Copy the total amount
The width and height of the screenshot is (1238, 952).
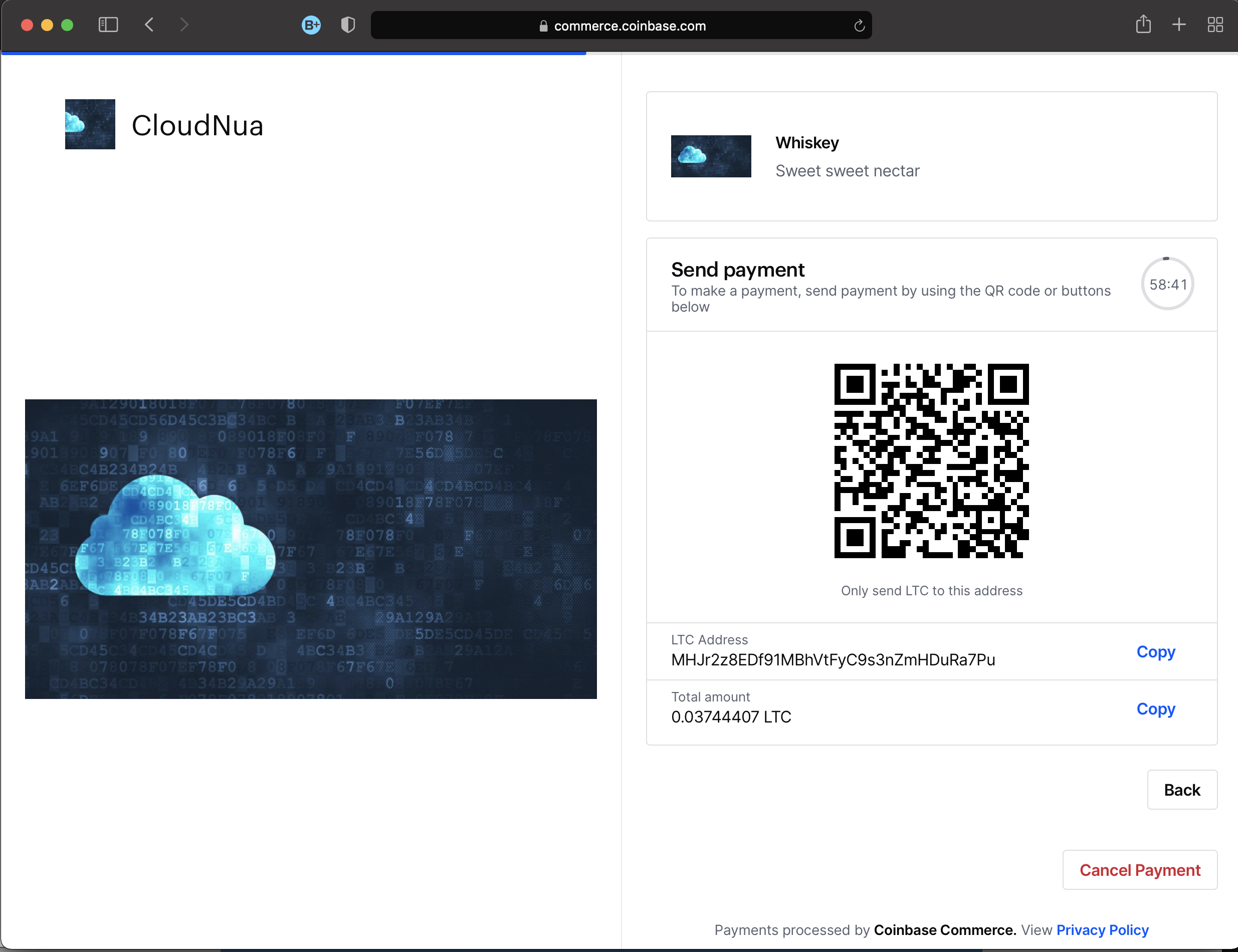(1156, 709)
